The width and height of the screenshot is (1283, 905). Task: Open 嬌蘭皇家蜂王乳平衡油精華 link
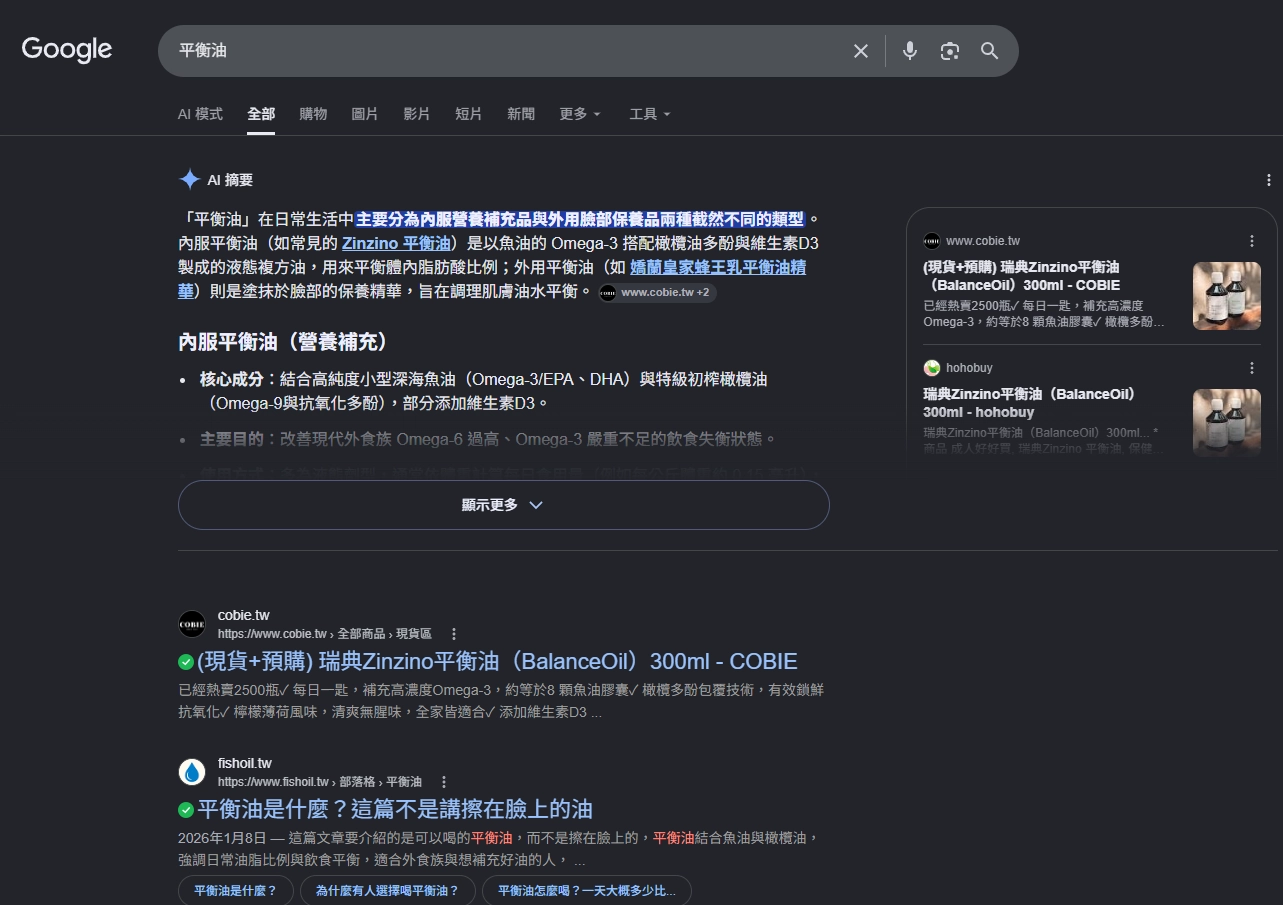[x=718, y=267]
